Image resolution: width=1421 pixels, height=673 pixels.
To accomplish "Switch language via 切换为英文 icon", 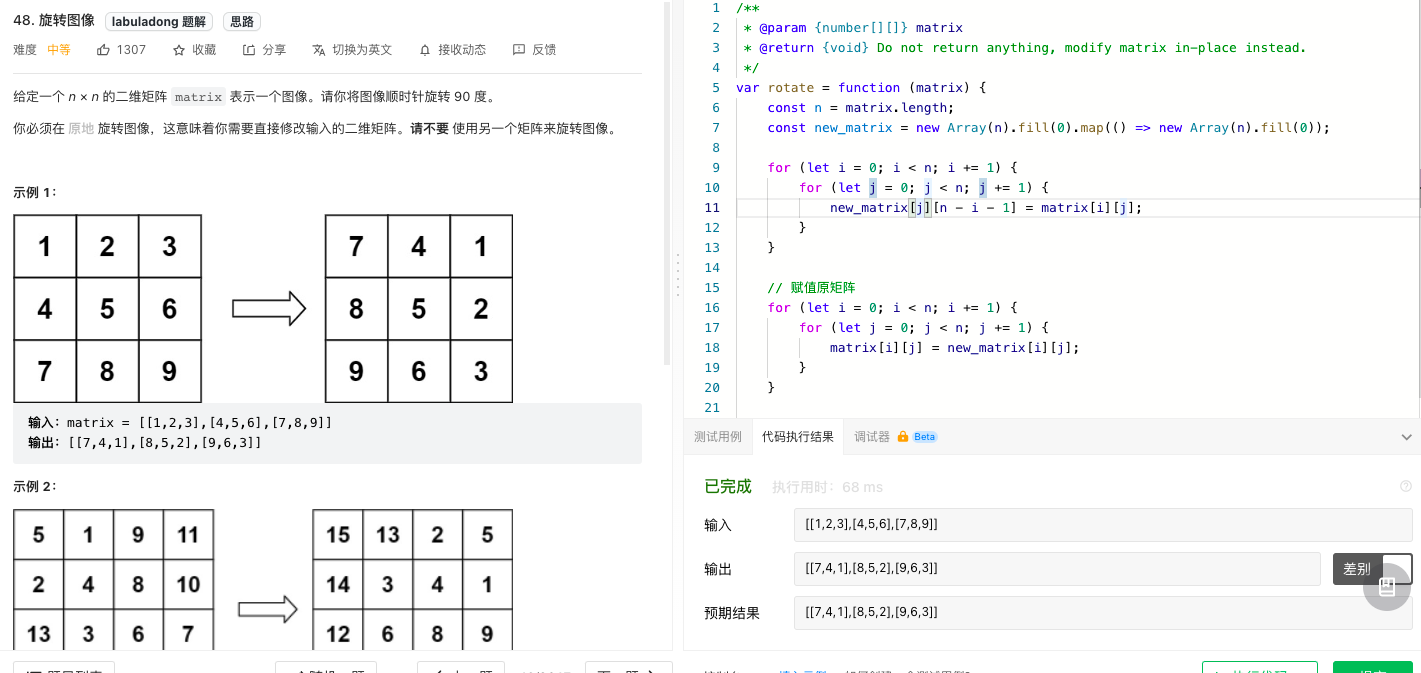I will tap(319, 50).
